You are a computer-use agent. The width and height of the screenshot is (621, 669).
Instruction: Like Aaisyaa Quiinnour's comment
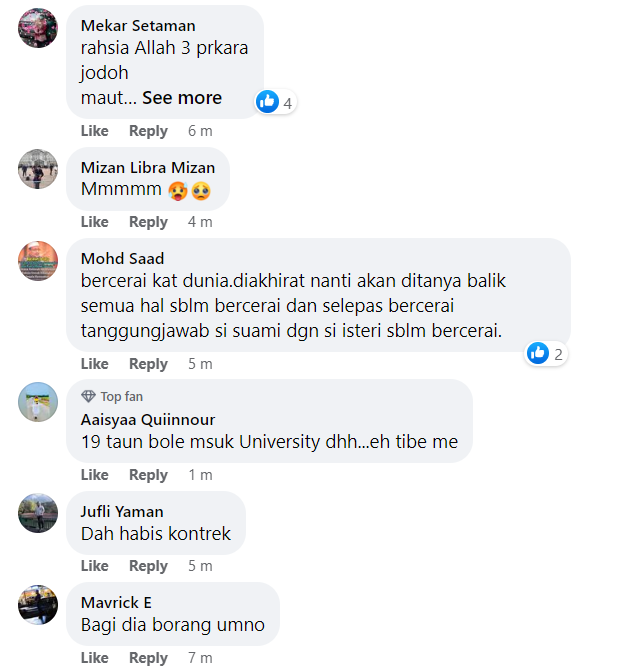coord(95,475)
